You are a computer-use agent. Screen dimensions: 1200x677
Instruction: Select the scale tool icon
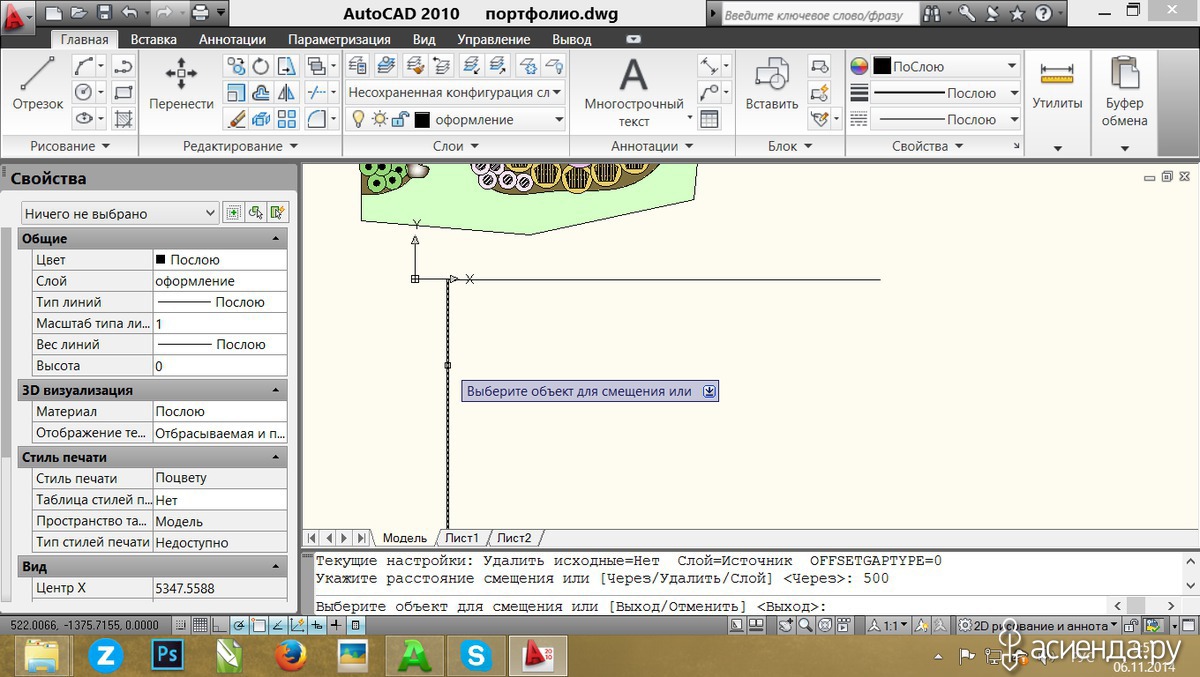(236, 93)
